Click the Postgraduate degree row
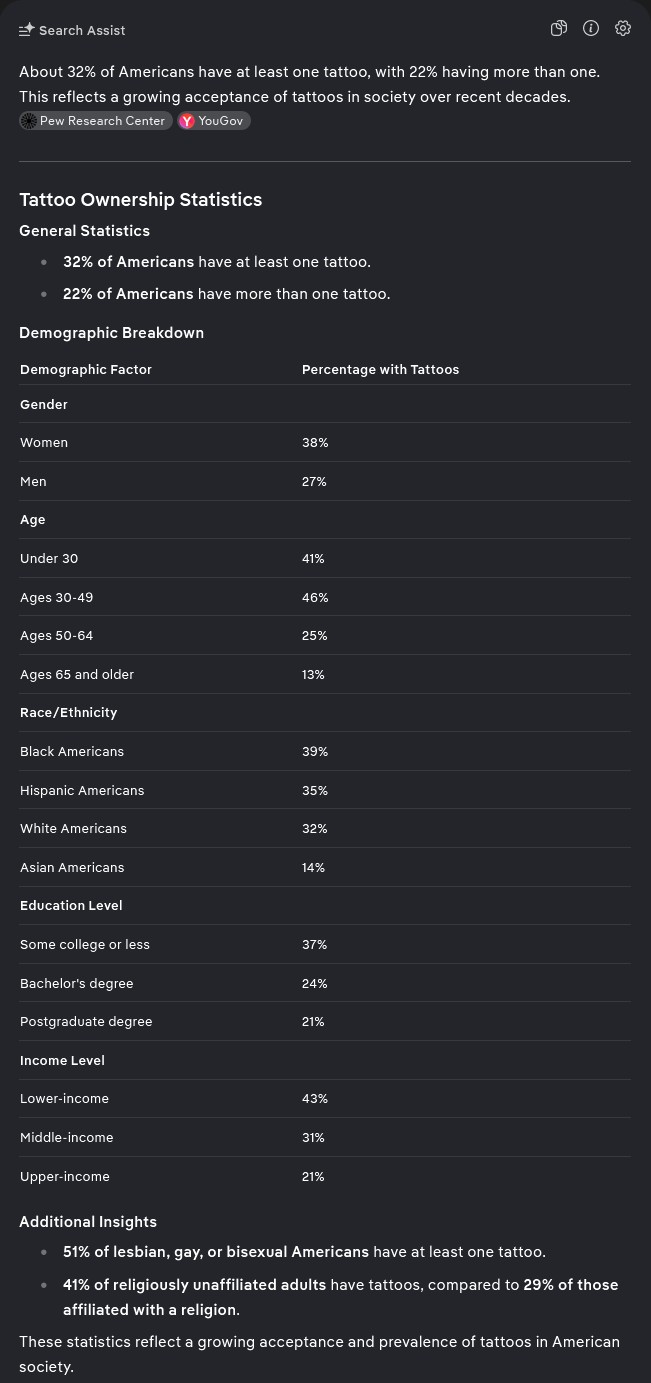This screenshot has height=1383, width=651. pyautogui.click(x=86, y=1021)
